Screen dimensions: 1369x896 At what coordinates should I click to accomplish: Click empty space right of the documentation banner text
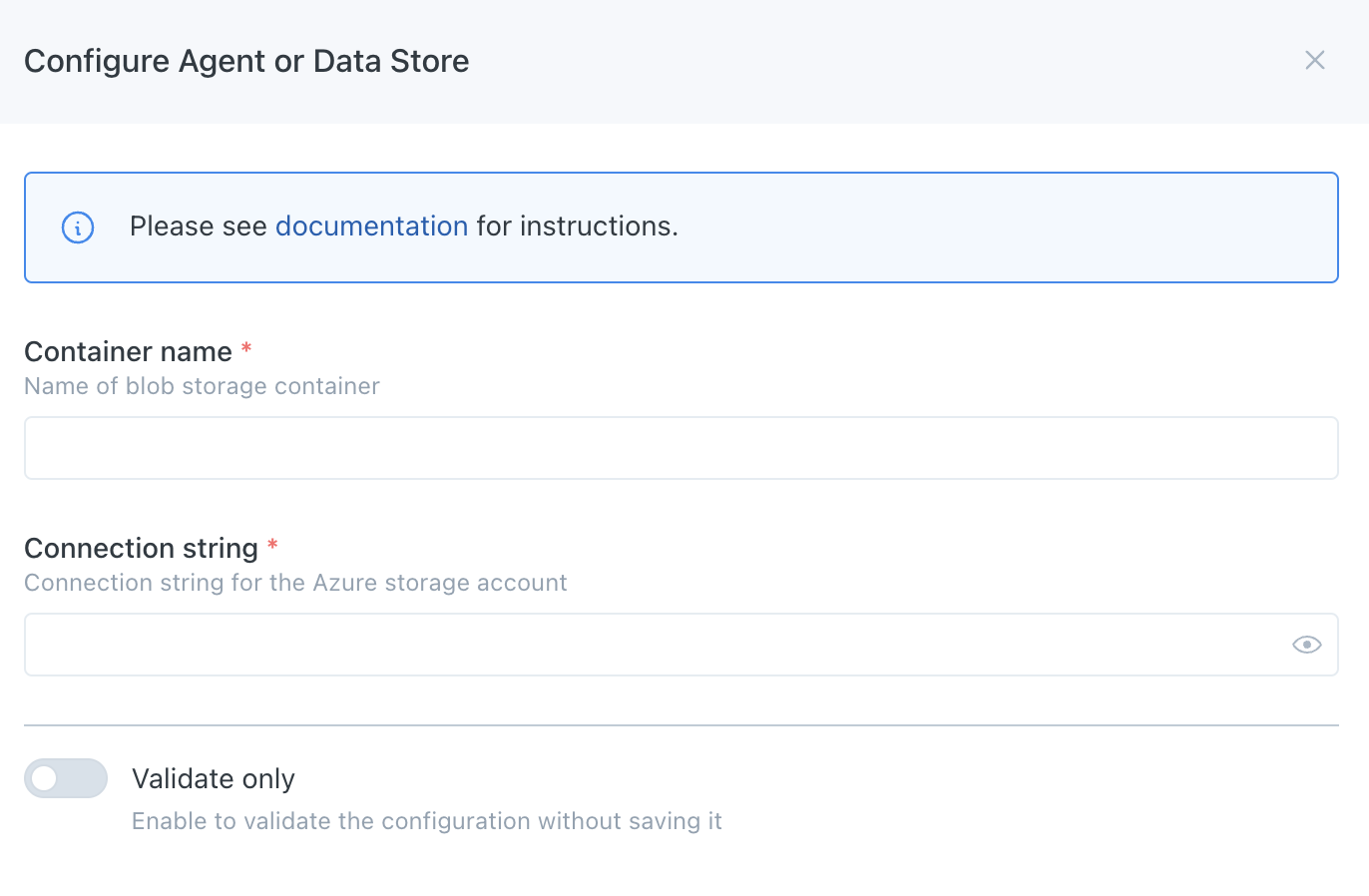pos(998,227)
